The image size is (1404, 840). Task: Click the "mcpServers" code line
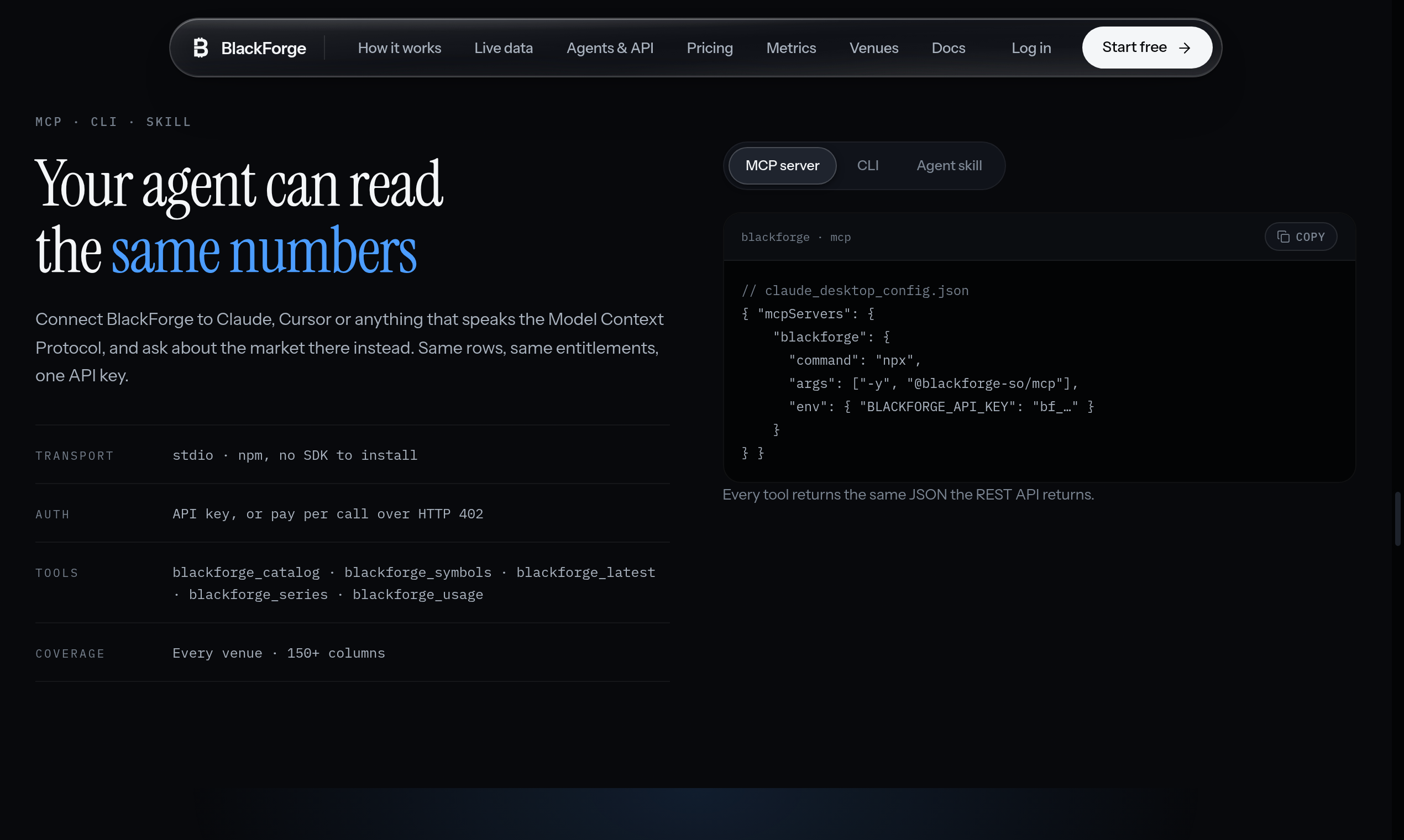click(808, 314)
